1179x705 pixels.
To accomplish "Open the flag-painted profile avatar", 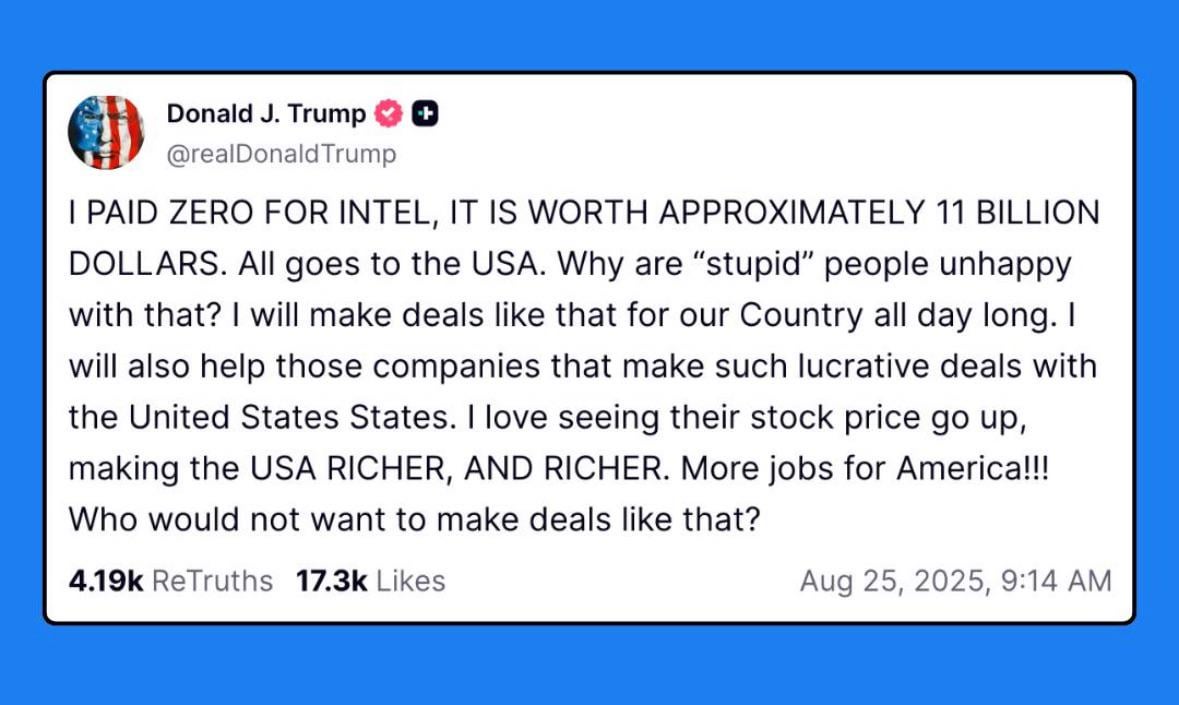I will tap(106, 132).
